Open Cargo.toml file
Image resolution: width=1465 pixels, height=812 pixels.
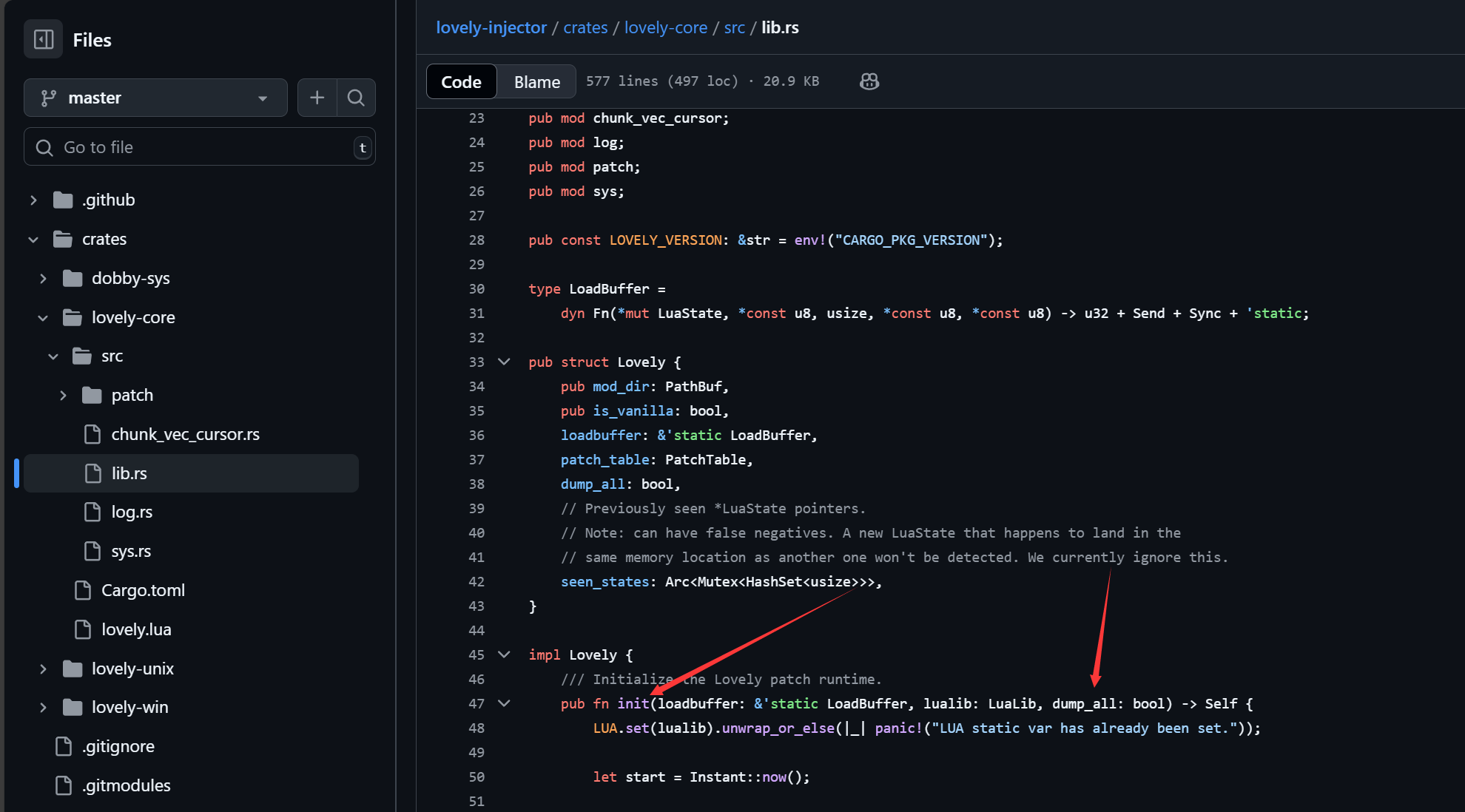tap(143, 591)
